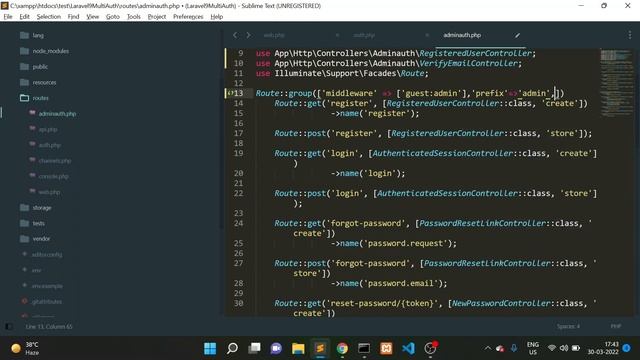Show hidden system tray icons
Screen dimensions: 640x360
487,348
